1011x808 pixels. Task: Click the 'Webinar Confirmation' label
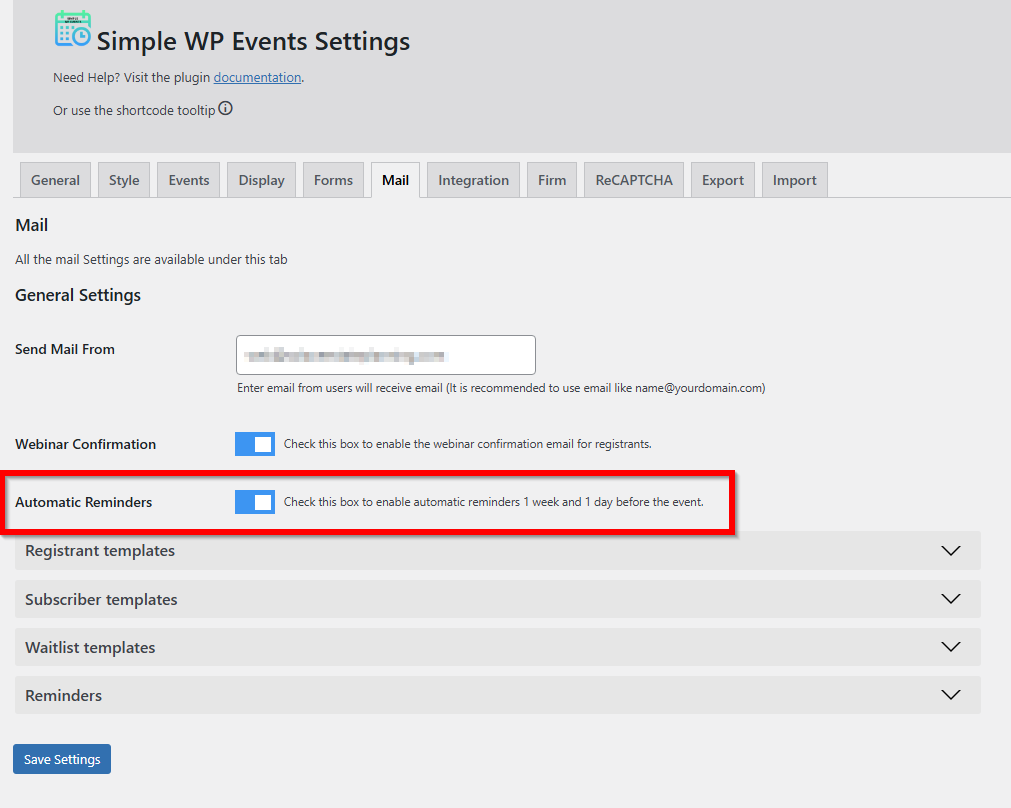[x=85, y=444]
